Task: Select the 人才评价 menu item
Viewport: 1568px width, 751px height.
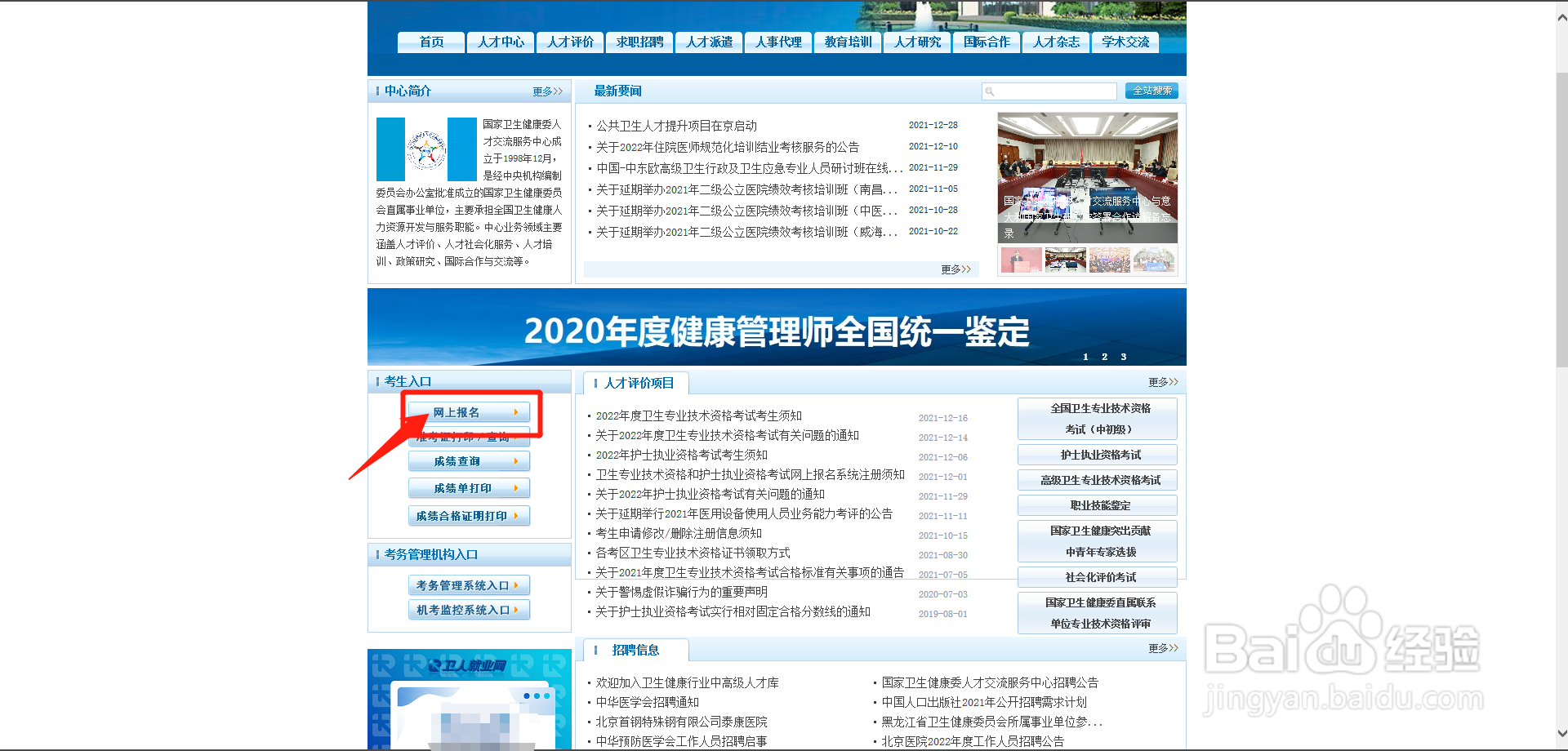Action: [570, 42]
